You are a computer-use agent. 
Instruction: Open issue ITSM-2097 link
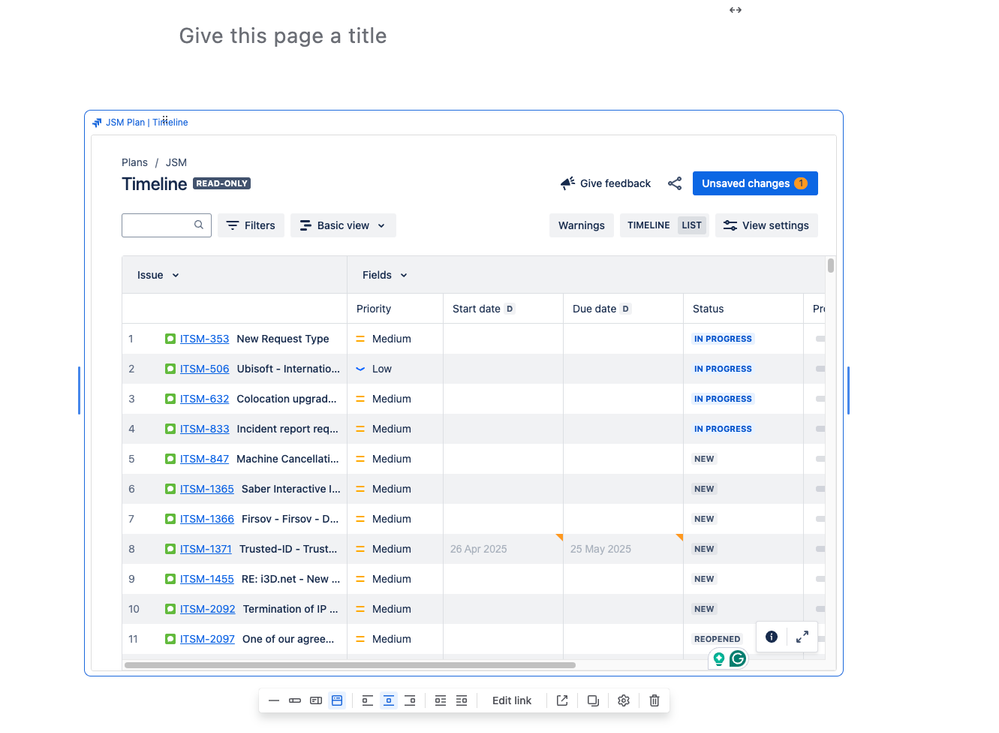(x=207, y=639)
